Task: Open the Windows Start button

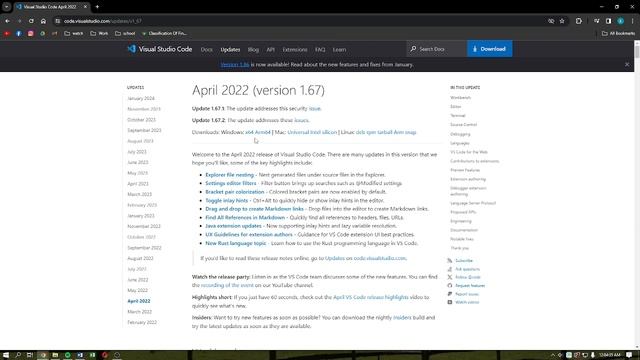Action: 6,355
